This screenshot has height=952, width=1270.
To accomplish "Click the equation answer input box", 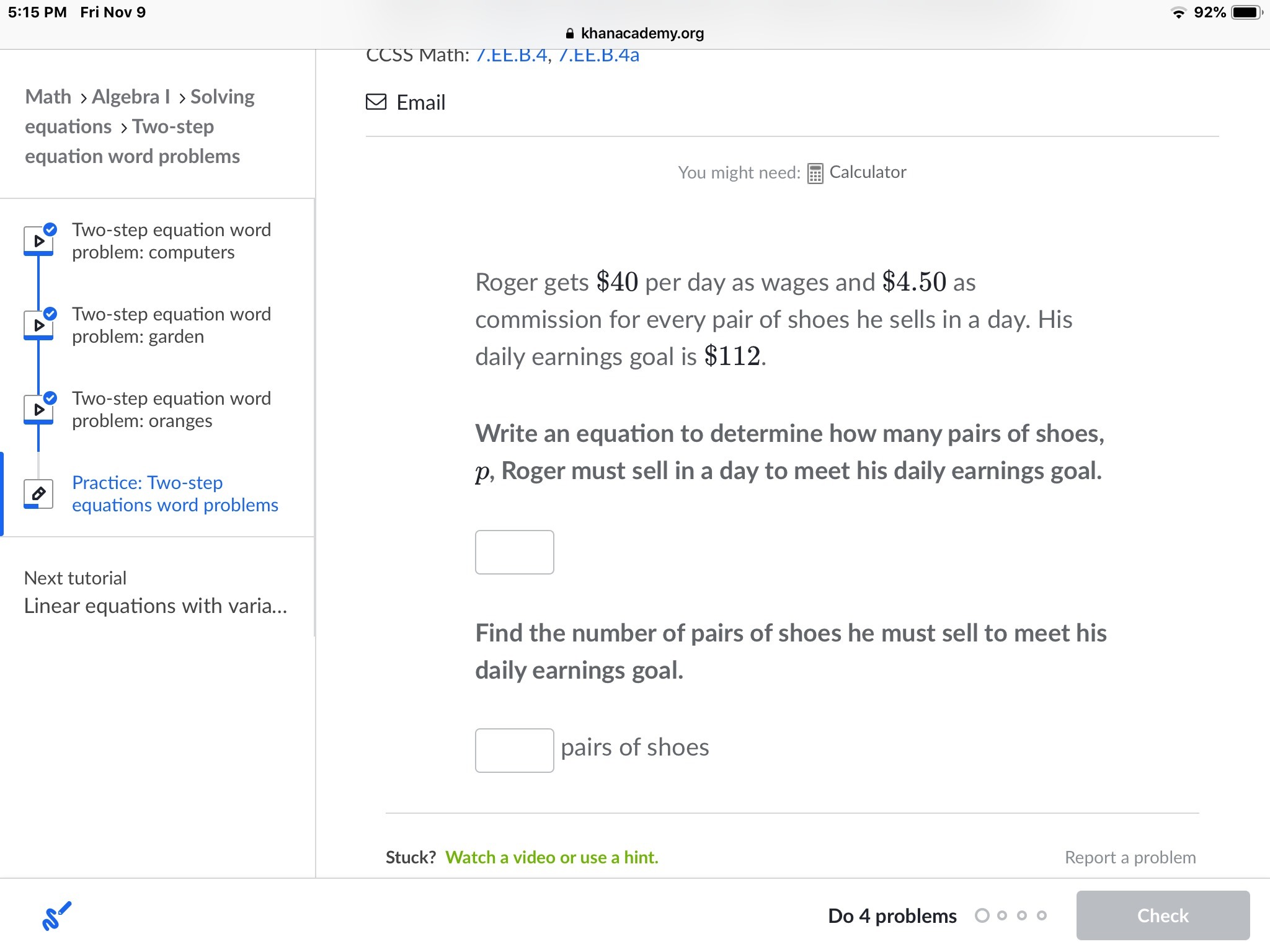I will click(514, 552).
